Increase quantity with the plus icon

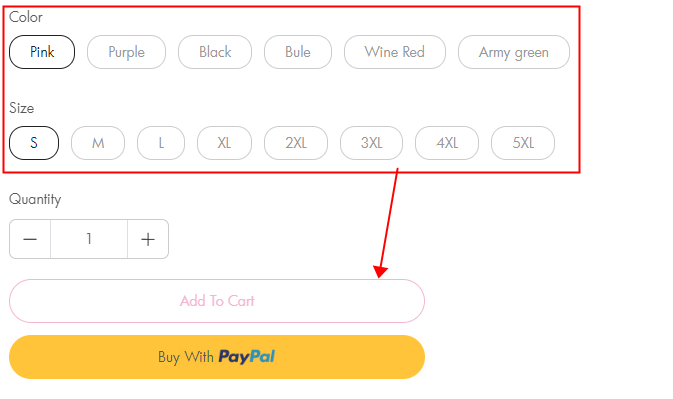(148, 239)
